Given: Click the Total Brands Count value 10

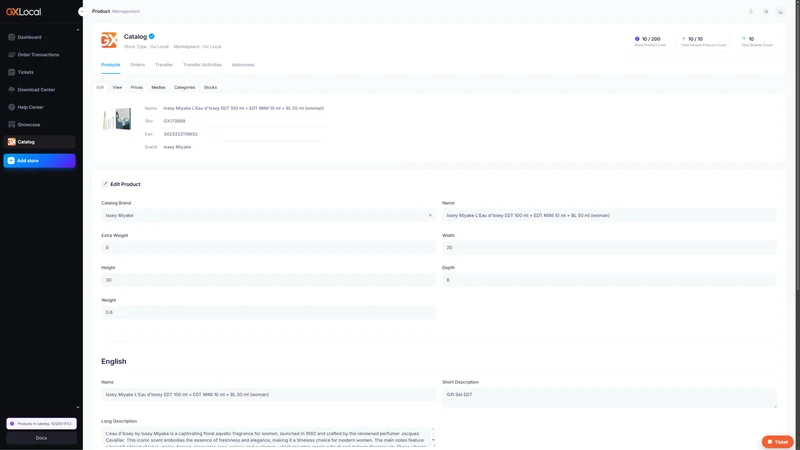Looking at the screenshot, I should (x=751, y=39).
